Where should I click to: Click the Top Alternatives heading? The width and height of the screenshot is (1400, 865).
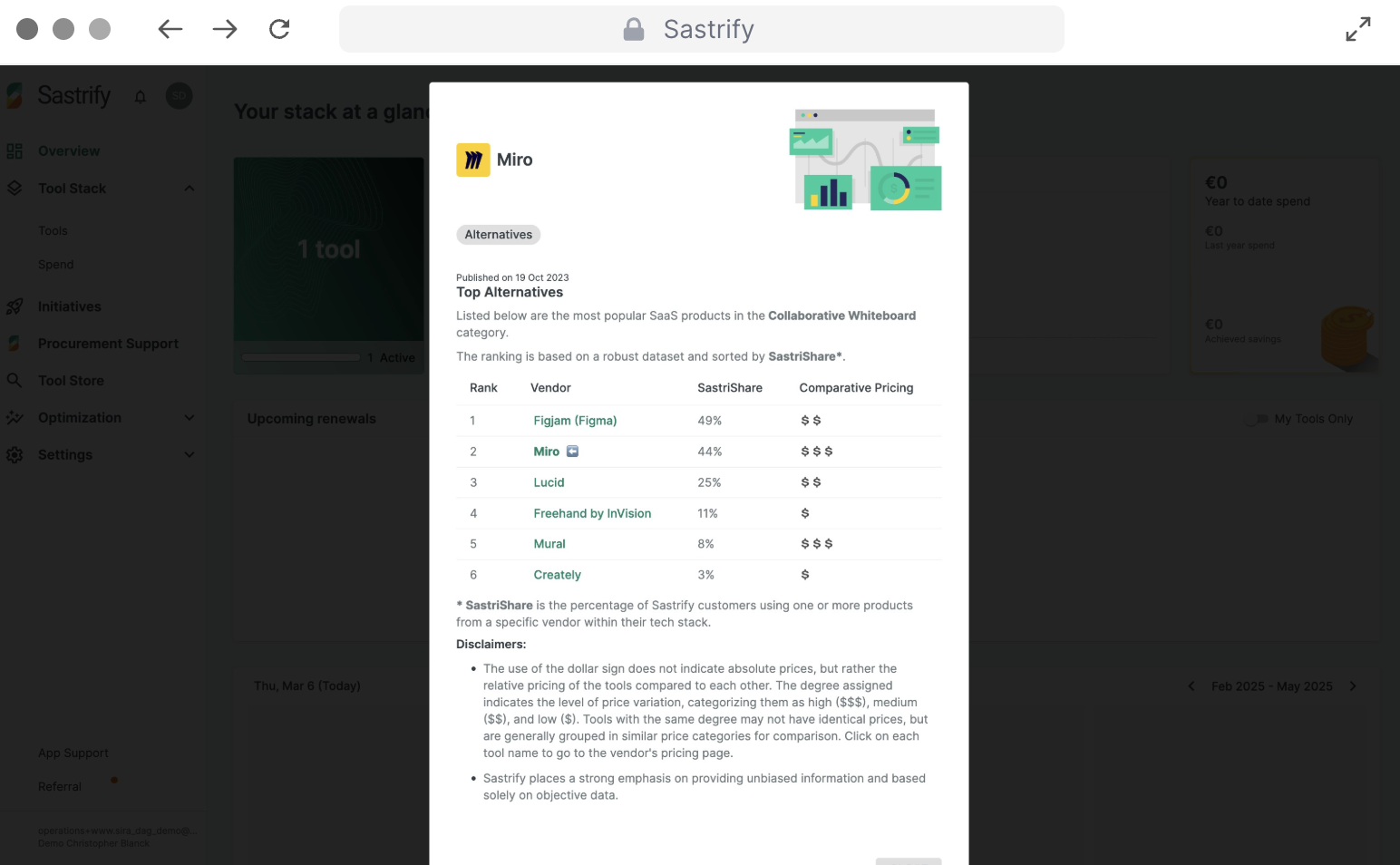[x=510, y=292]
